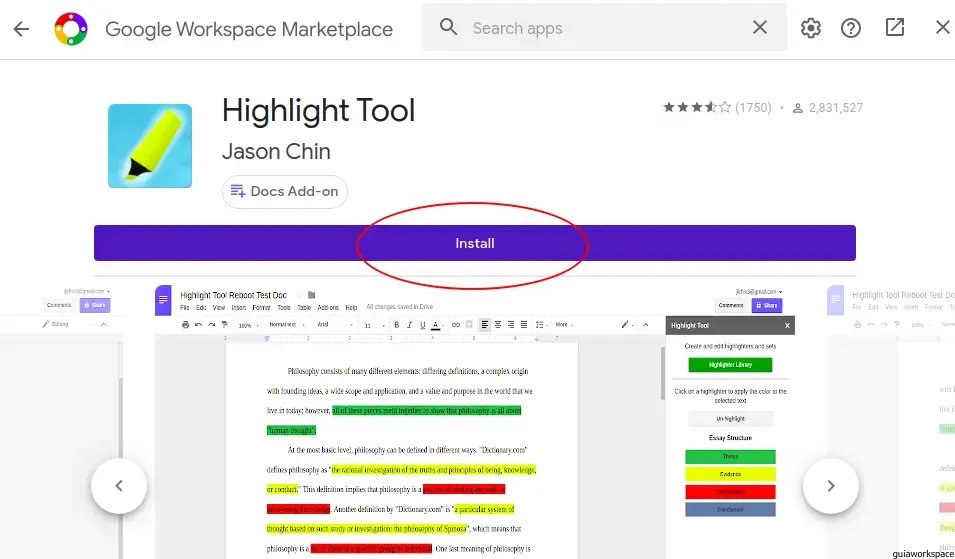Screen dimensions: 955x559
Task: Click the 2,831,527 users count
Action: pos(828,108)
